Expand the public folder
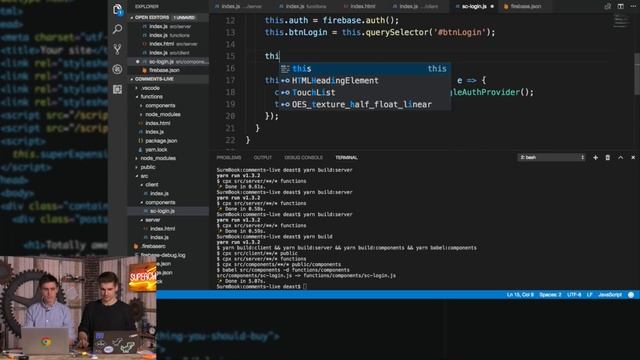 (x=147, y=167)
